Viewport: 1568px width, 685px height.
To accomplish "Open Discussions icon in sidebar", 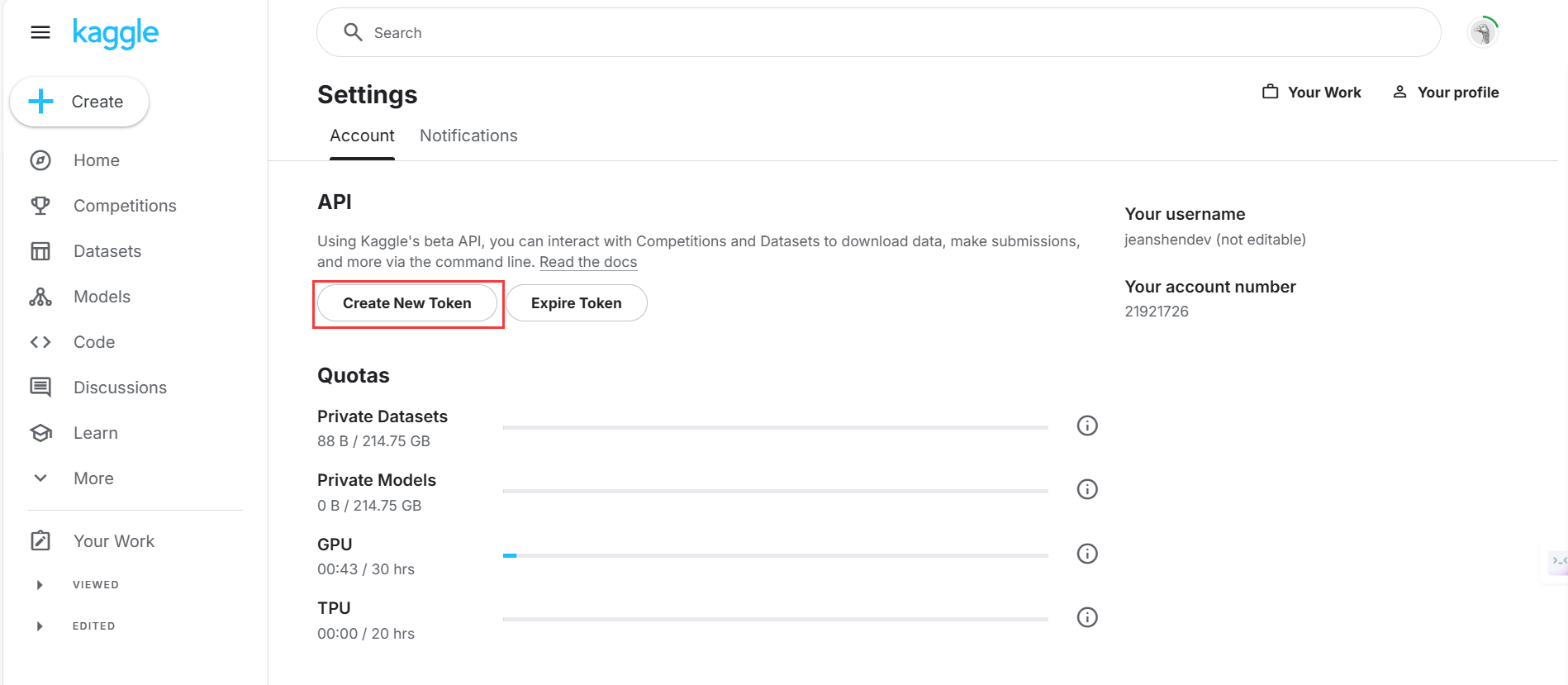I will click(x=40, y=387).
